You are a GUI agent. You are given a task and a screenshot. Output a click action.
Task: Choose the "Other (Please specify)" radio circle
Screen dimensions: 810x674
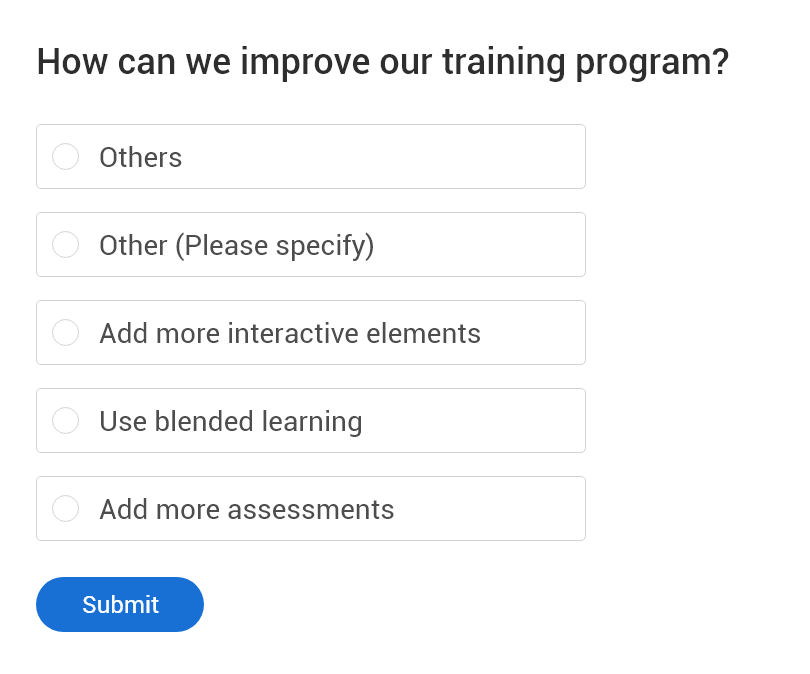click(x=65, y=245)
